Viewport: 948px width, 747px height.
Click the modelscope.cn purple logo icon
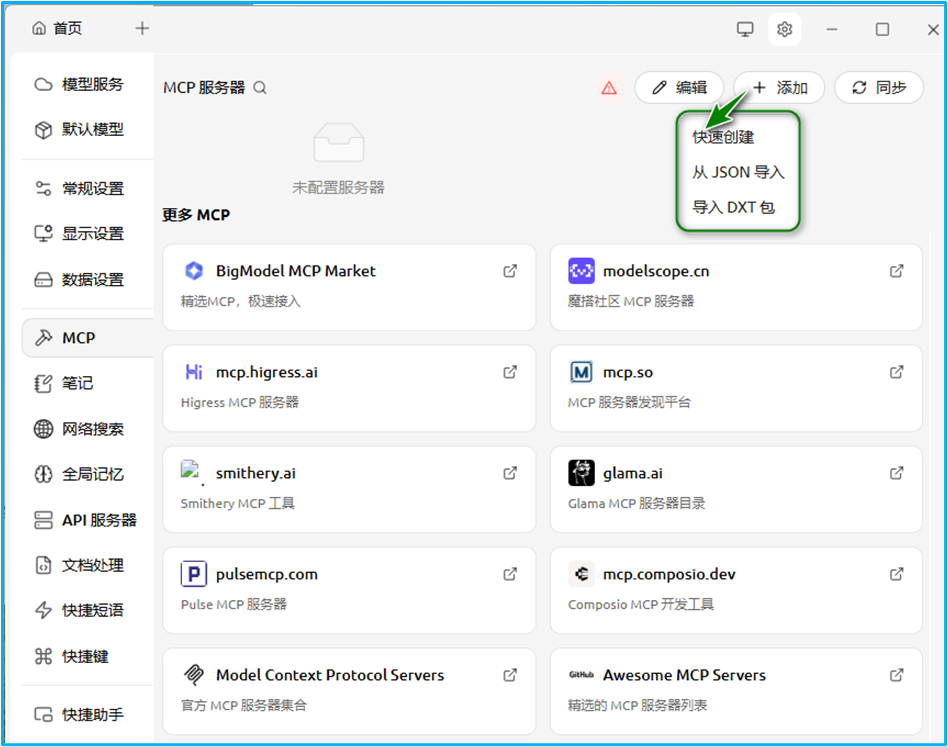(581, 271)
